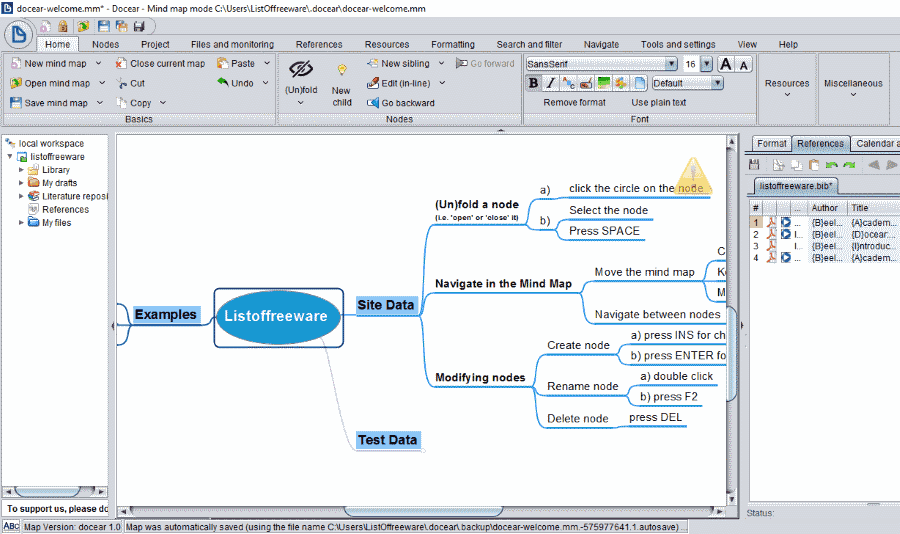Open the Default style combo box
Image resolution: width=900 pixels, height=534 pixels.
[688, 83]
